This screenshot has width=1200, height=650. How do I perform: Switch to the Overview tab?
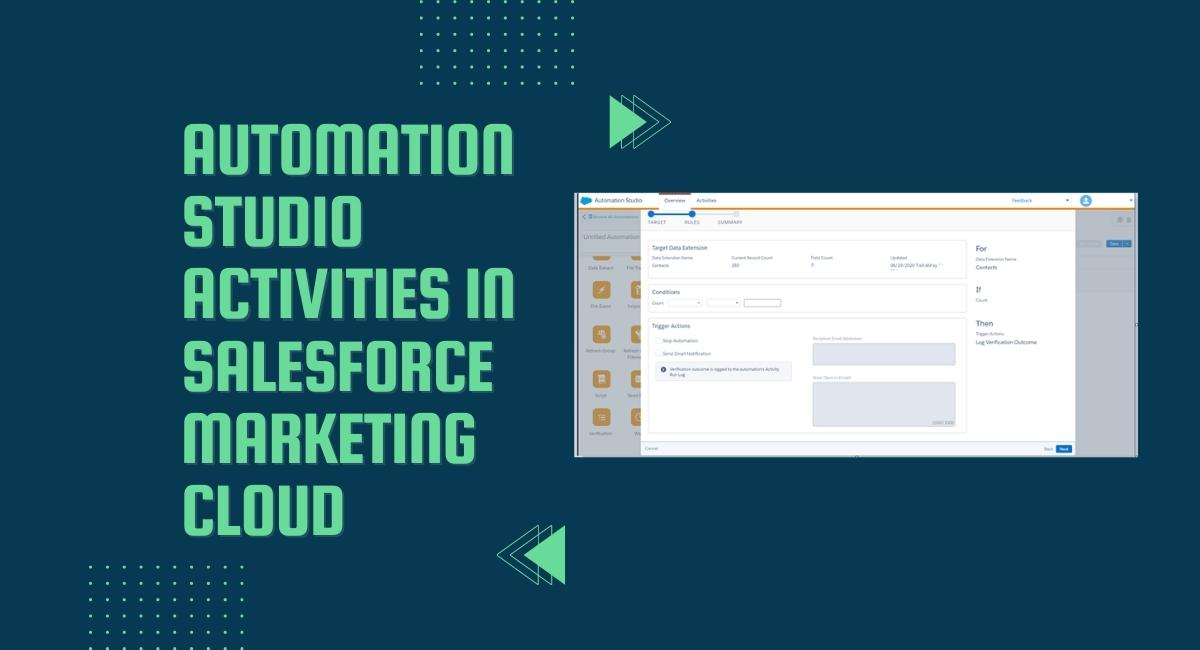pos(675,201)
